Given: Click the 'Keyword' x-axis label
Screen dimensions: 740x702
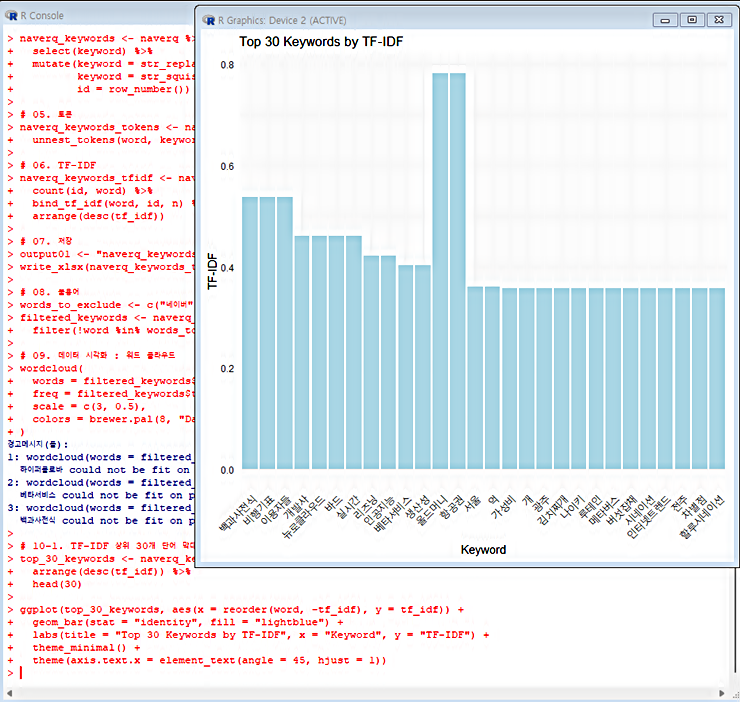Looking at the screenshot, I should pos(483,550).
